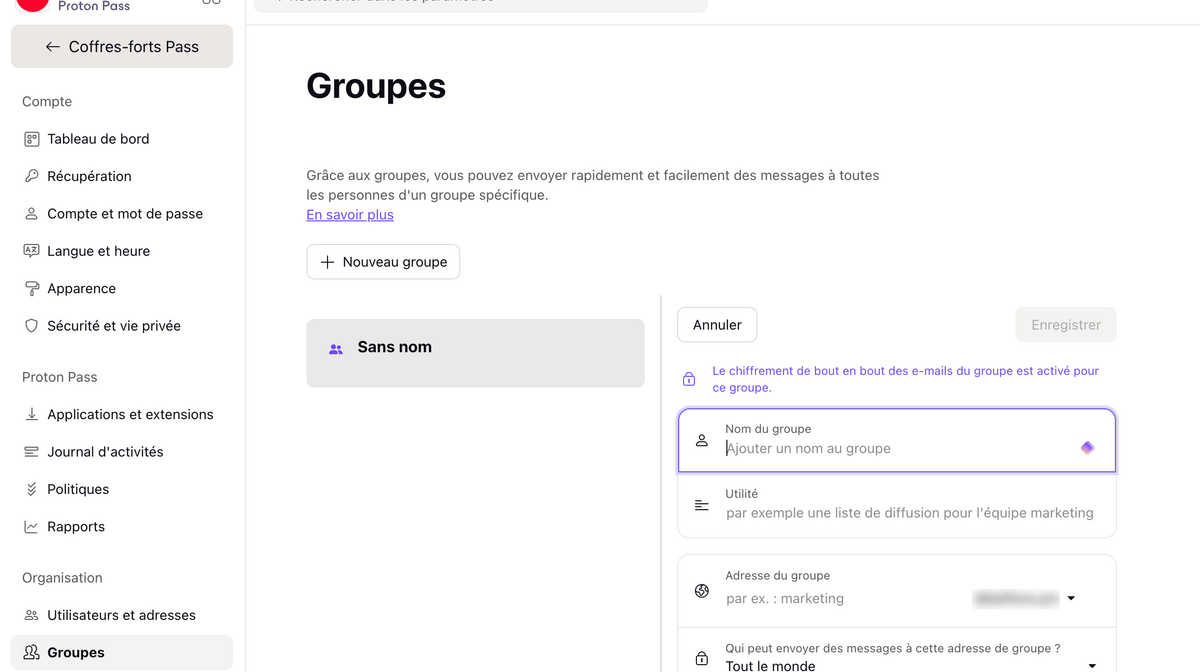Viewport: 1200px width, 672px height.
Task: Follow the En savoir plus link
Action: (x=350, y=215)
